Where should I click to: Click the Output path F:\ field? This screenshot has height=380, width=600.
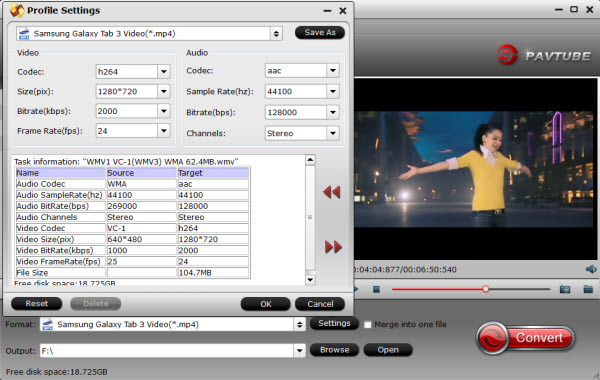pyautogui.click(x=167, y=351)
